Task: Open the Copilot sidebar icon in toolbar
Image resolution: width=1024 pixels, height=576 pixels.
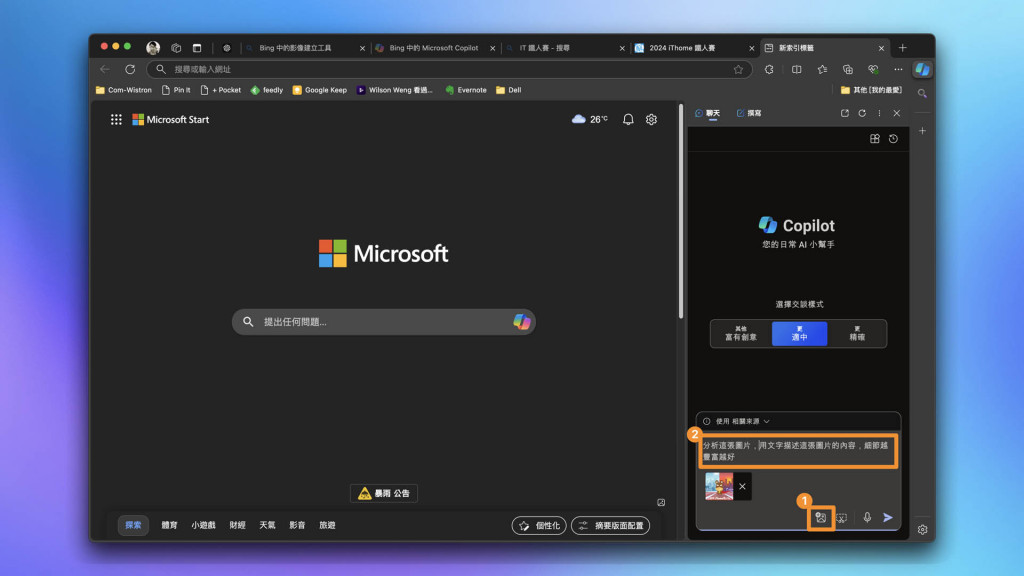Action: (921, 69)
